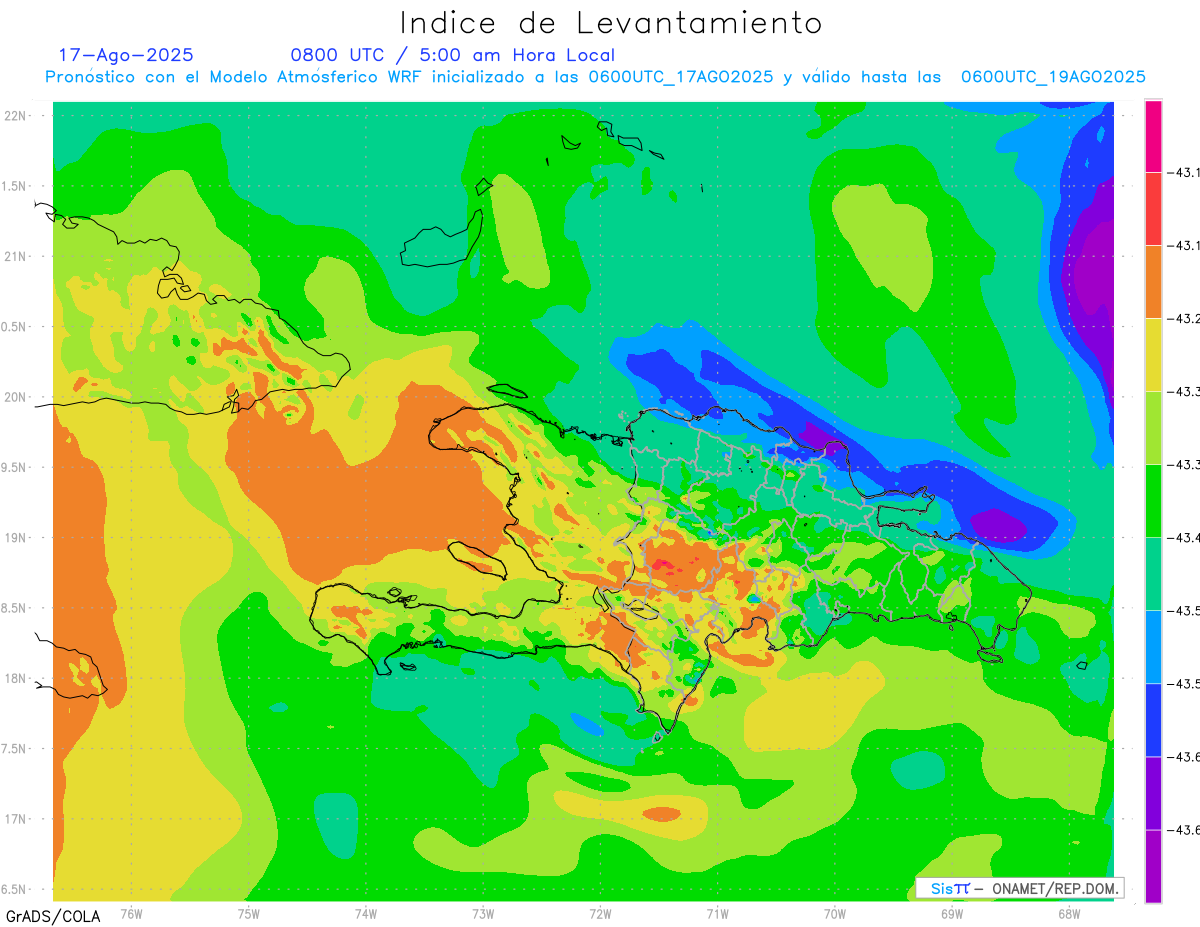The height and width of the screenshot is (927, 1200).
Task: Click the '68W' longitude label
Action: pyautogui.click(x=1068, y=913)
